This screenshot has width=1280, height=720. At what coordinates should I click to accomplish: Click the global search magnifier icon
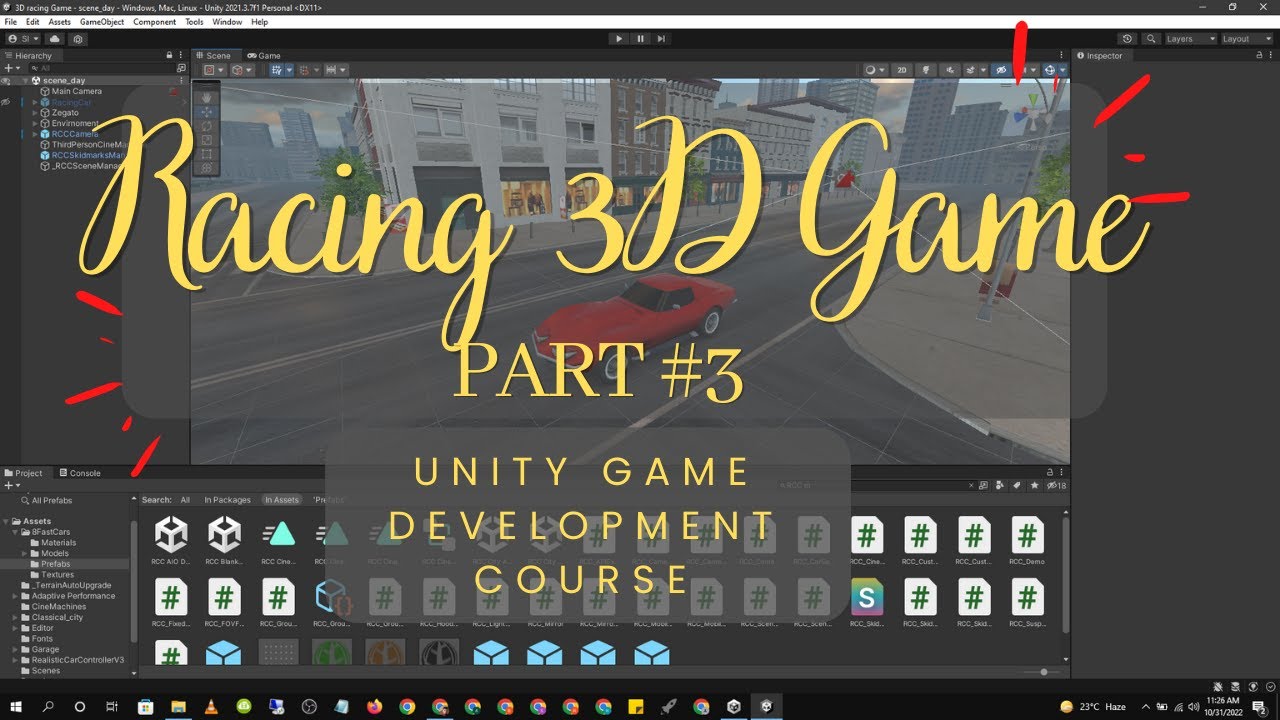tap(1150, 39)
